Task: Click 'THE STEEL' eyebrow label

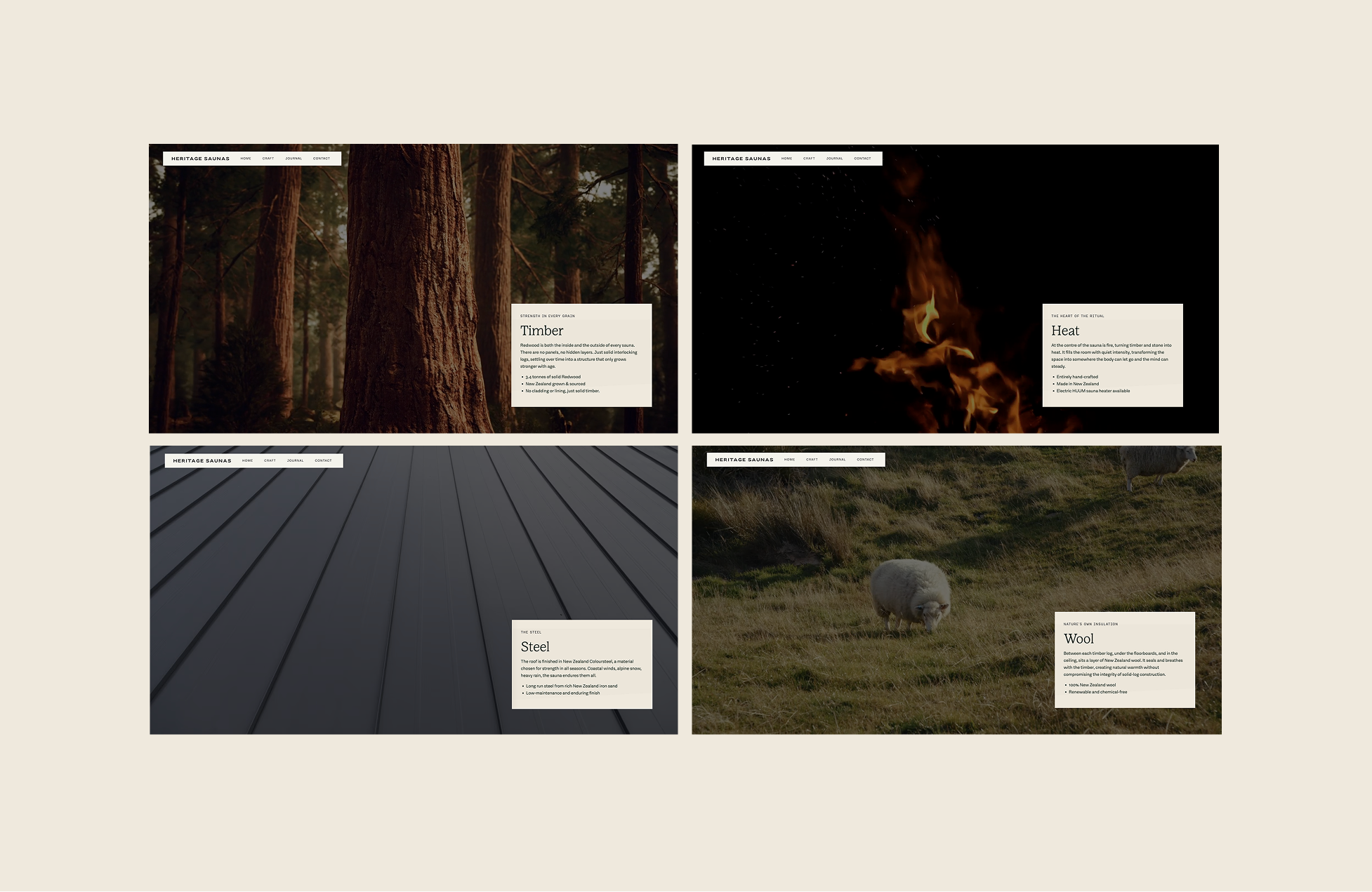Action: [531, 632]
